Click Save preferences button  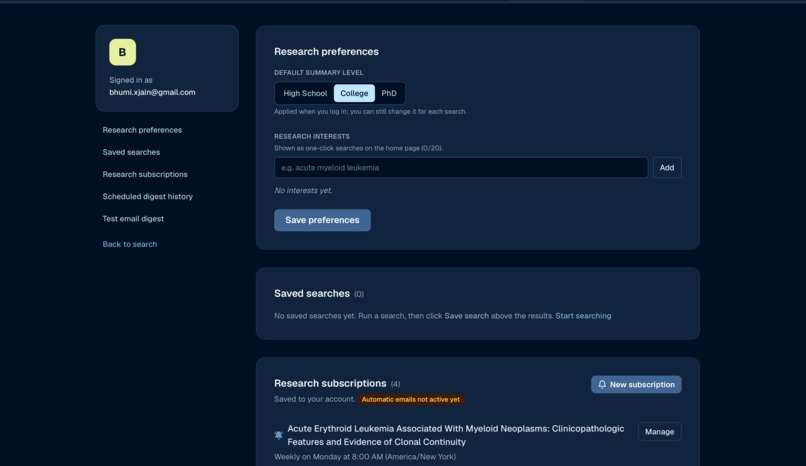click(322, 220)
